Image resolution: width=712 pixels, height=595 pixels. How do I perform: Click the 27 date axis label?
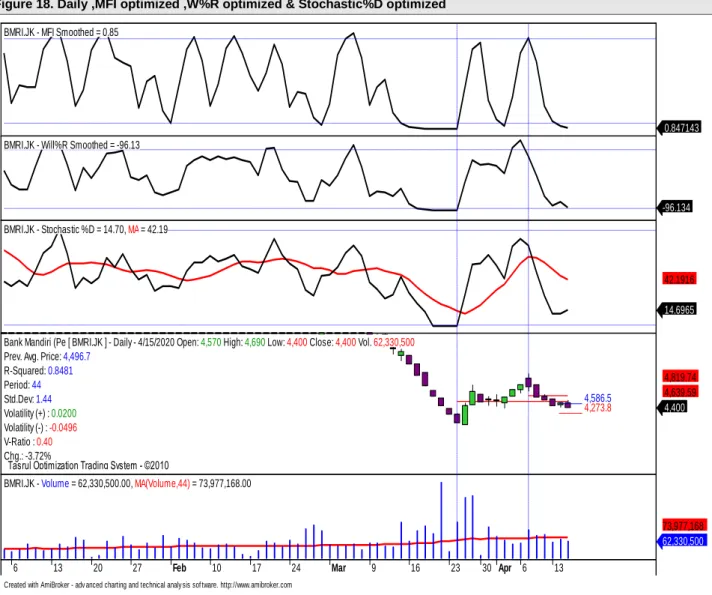tap(137, 568)
